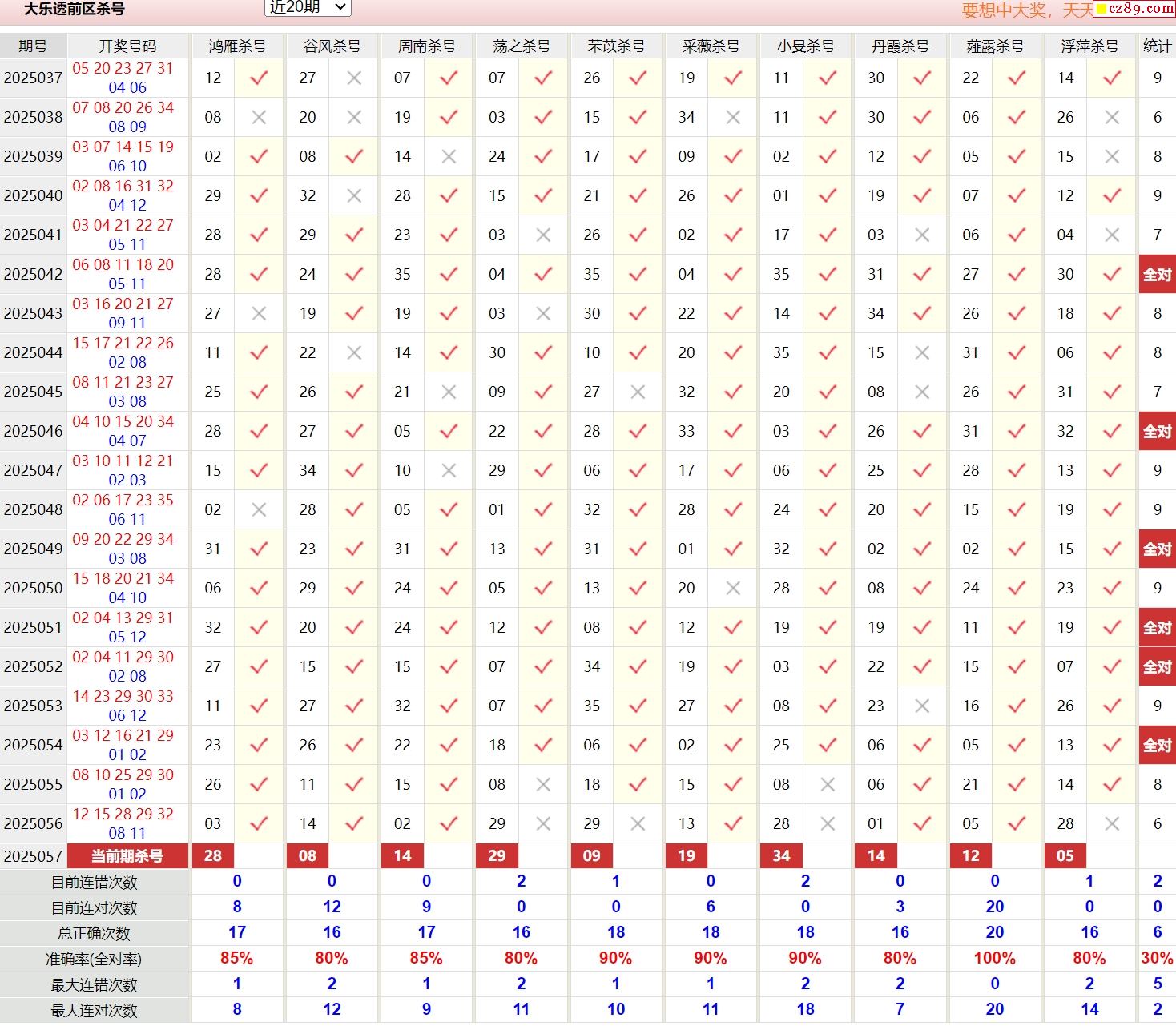Select the 鸿雁杀号 column header
Screen dimensions: 1176x1026
tap(237, 46)
